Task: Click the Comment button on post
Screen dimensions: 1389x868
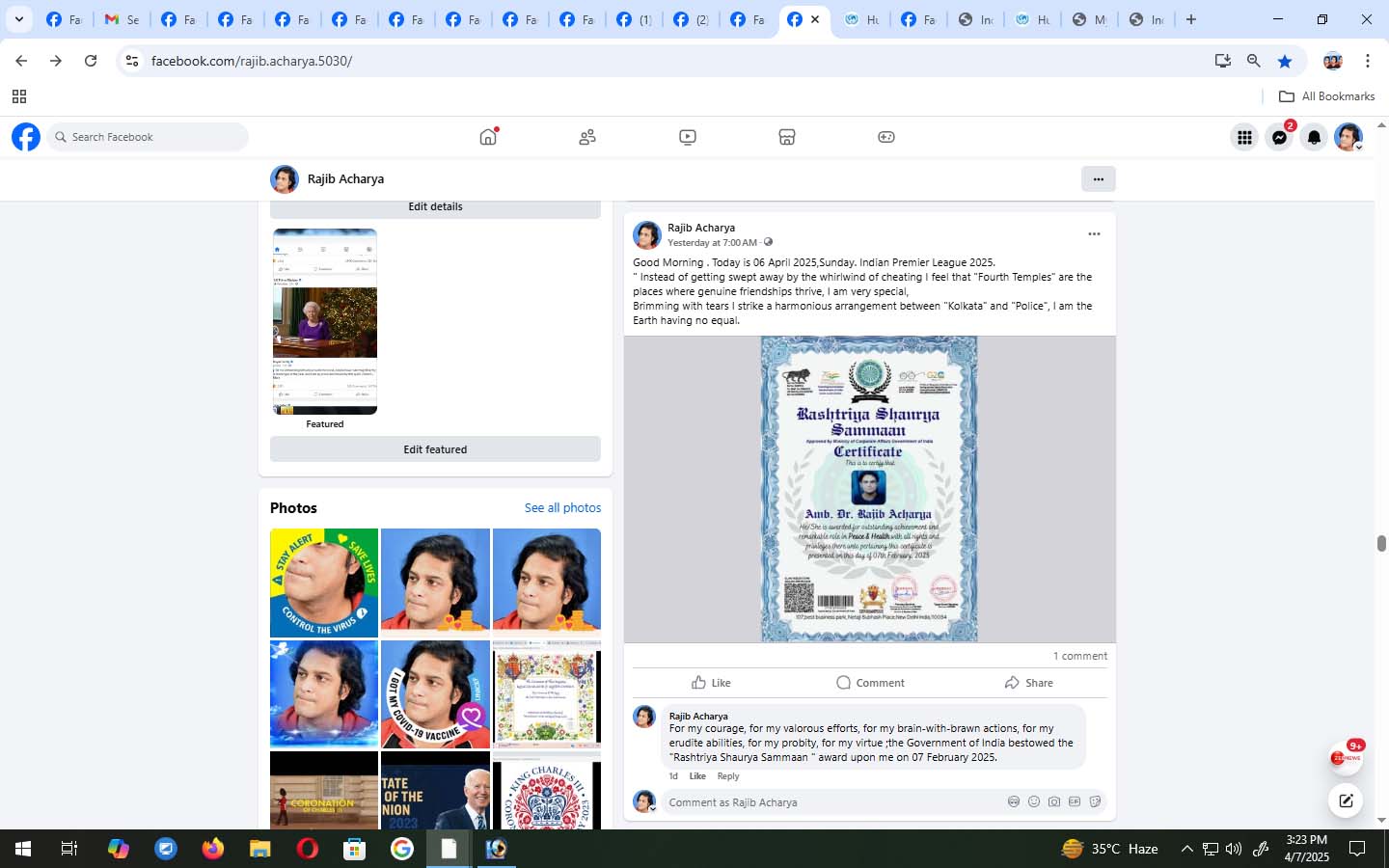Action: 870,683
